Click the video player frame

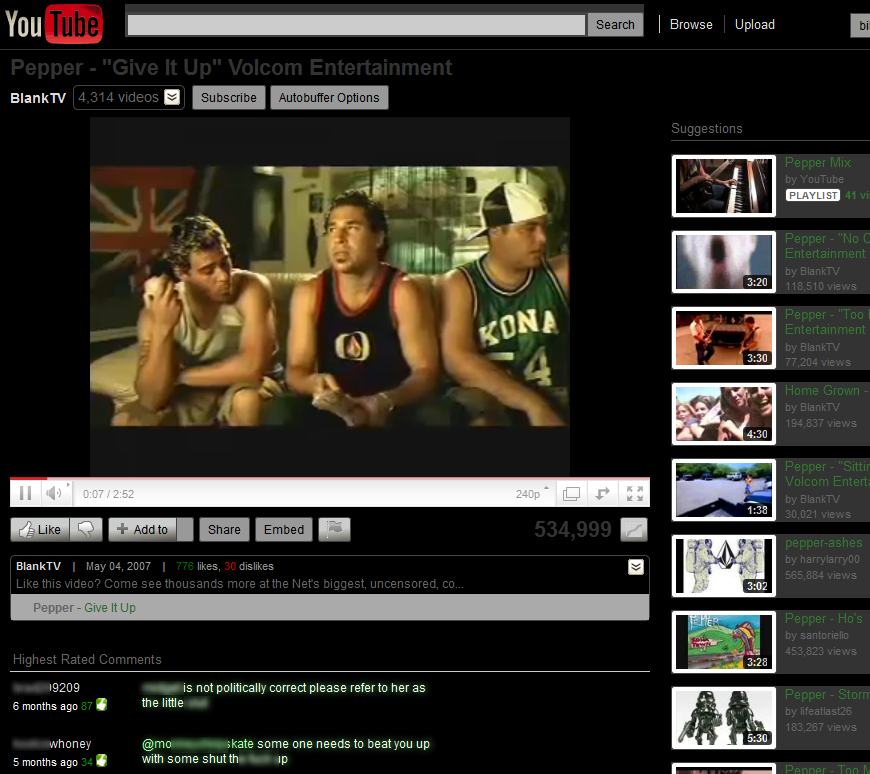click(x=330, y=296)
